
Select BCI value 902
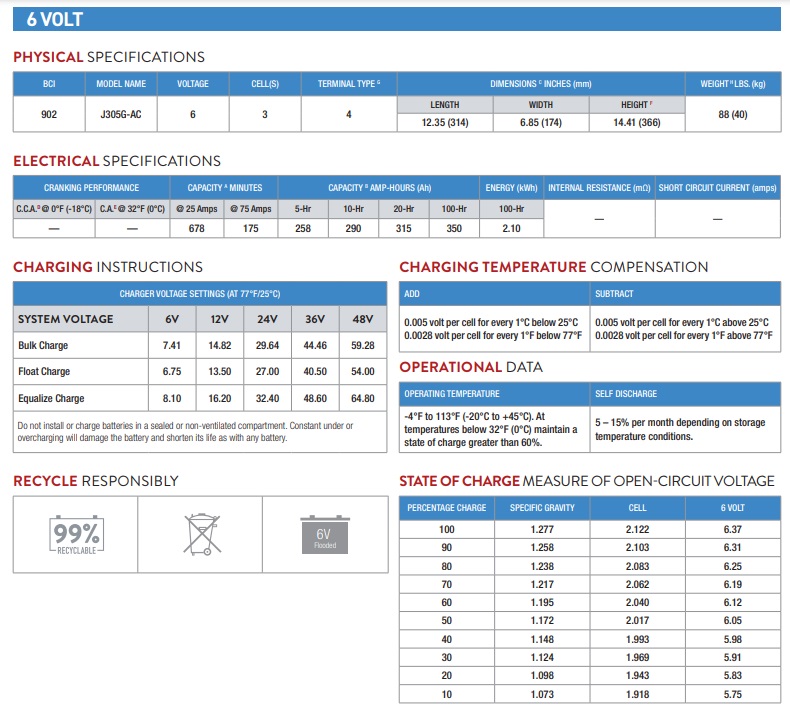(49, 114)
